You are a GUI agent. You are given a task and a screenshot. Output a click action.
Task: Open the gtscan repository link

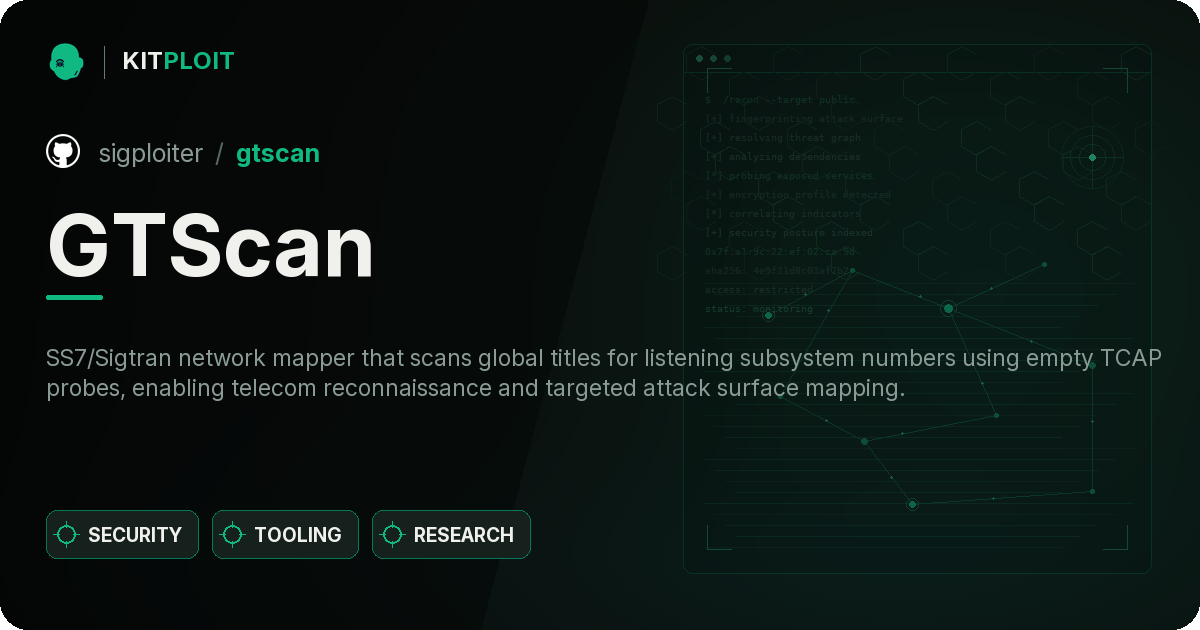click(278, 153)
